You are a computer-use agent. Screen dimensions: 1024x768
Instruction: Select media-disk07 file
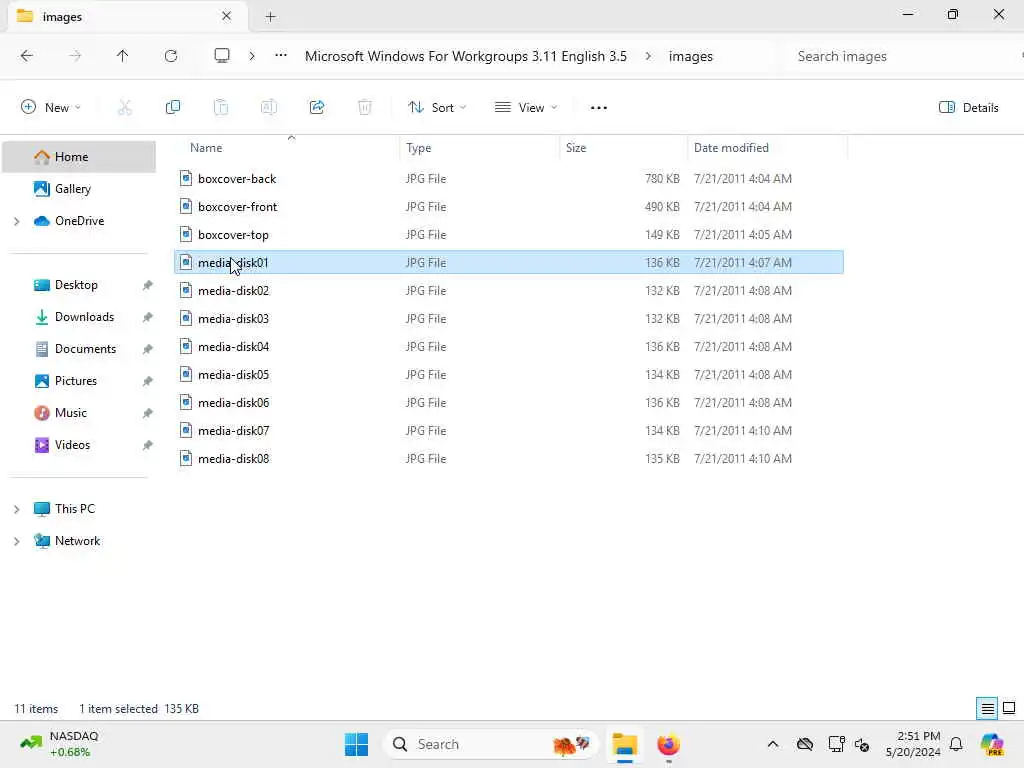coord(509,431)
